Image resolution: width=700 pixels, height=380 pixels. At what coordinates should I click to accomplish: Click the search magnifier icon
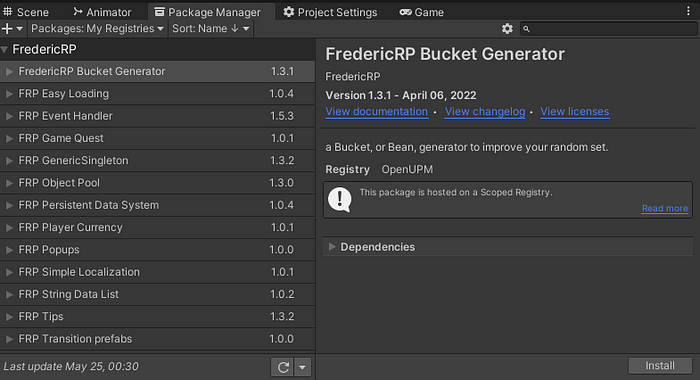[x=526, y=29]
